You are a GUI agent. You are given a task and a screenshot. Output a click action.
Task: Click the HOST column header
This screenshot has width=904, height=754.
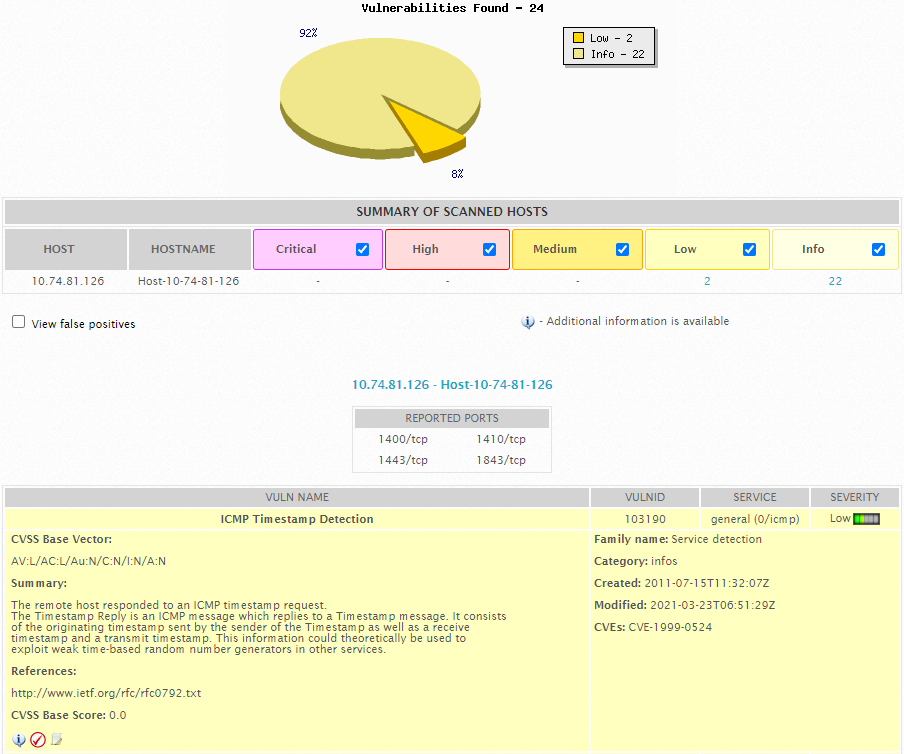(66, 249)
